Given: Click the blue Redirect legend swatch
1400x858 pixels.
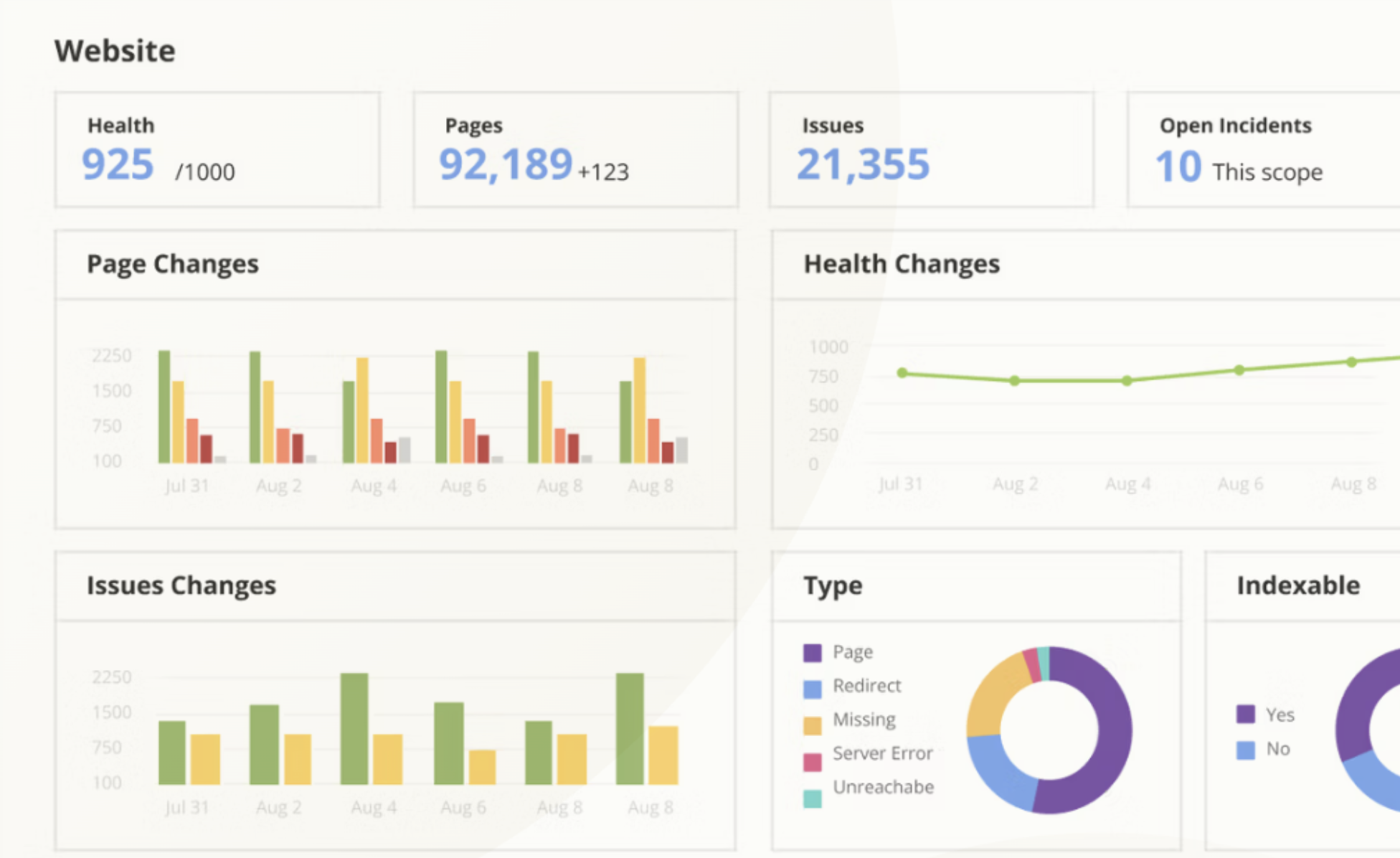Looking at the screenshot, I should click(812, 689).
